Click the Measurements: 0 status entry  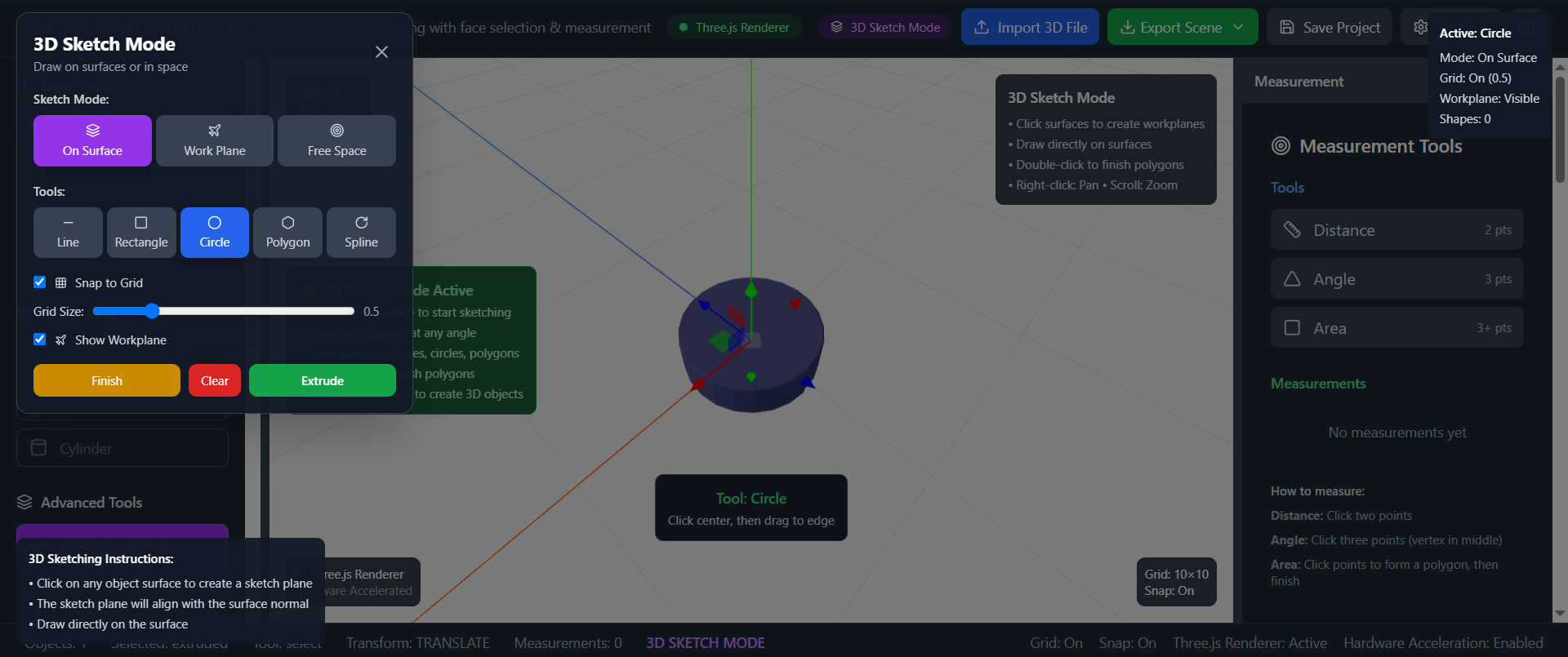[568, 643]
